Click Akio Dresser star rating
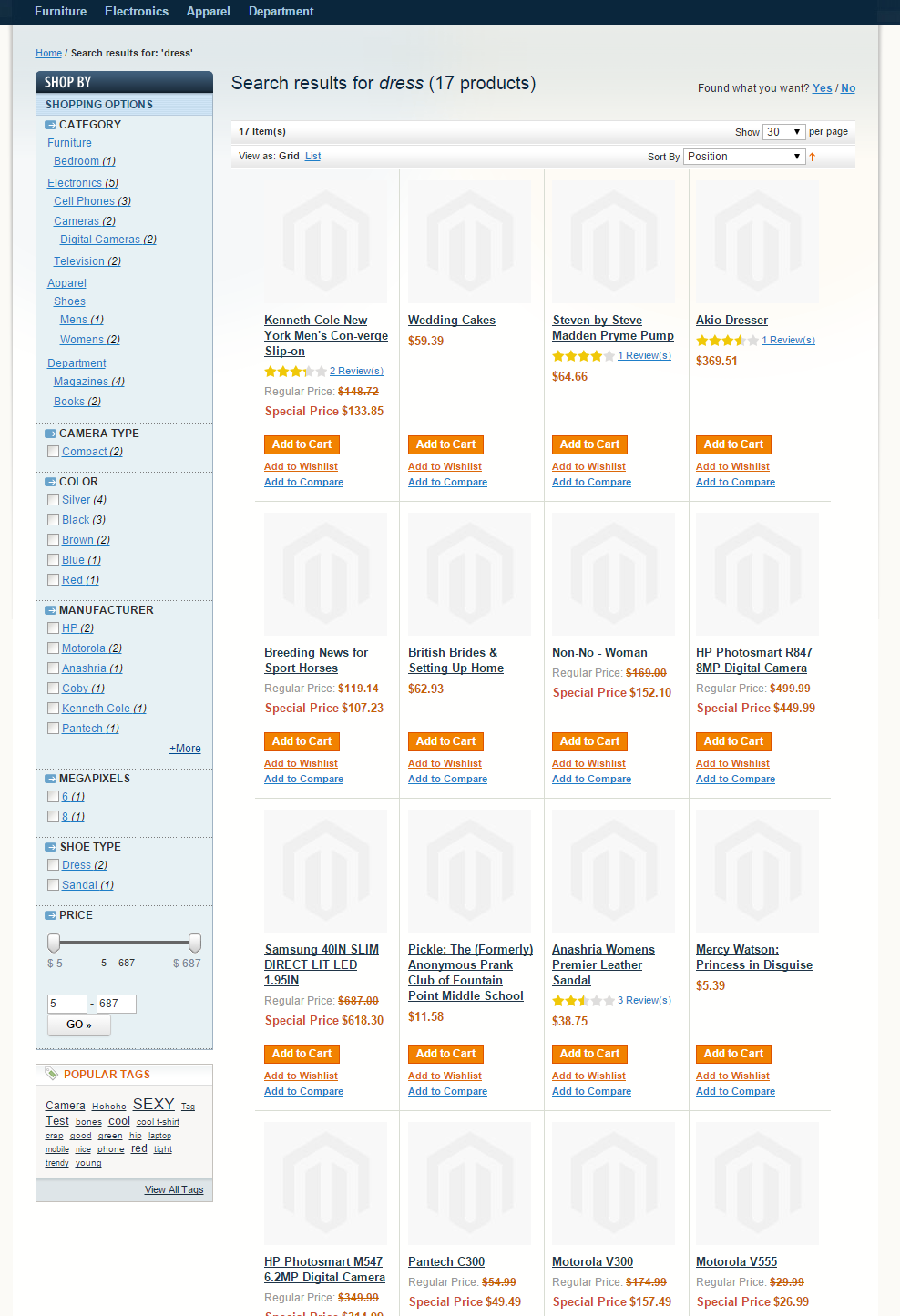 click(x=727, y=341)
